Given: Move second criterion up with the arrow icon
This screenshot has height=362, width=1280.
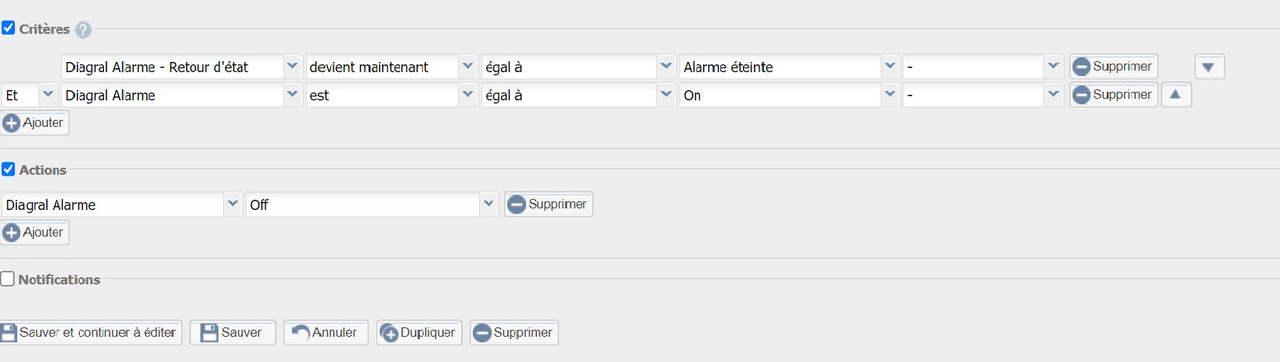Looking at the screenshot, I should pos(1176,95).
